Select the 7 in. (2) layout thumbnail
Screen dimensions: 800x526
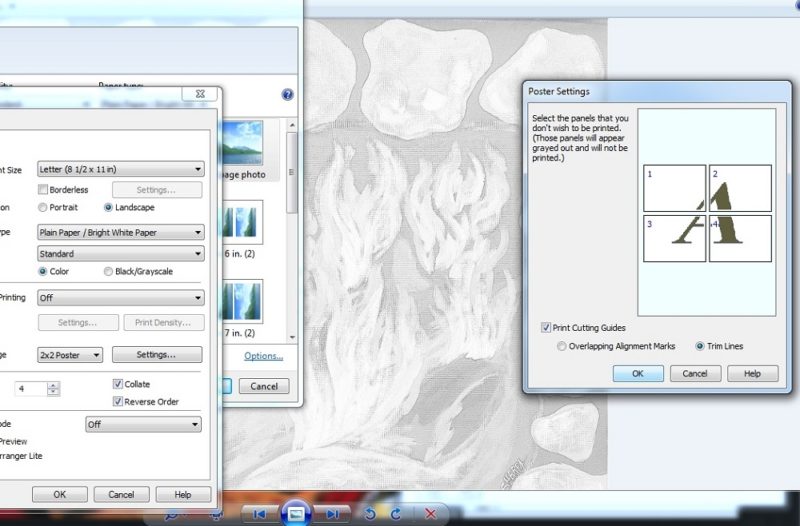(243, 302)
